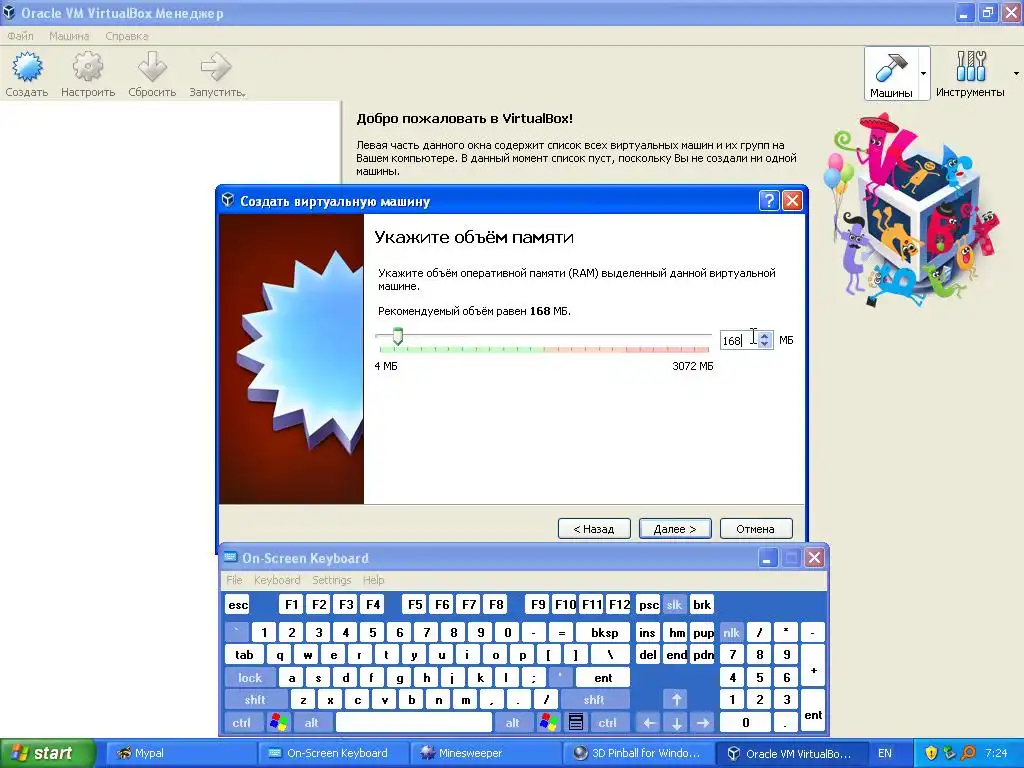
Task: Click the up arrow key
Action: tap(677, 700)
